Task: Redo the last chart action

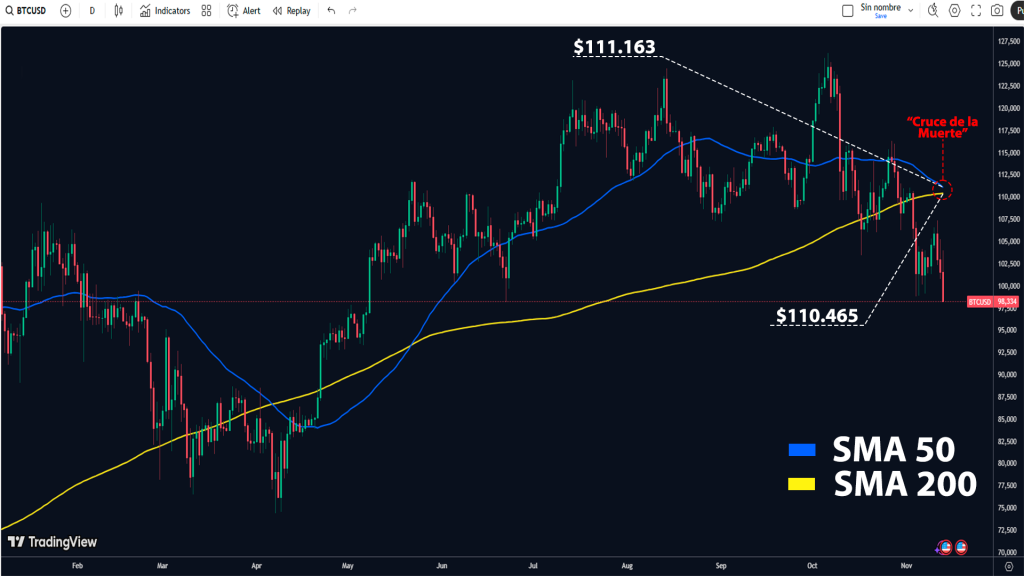Action: 352,11
